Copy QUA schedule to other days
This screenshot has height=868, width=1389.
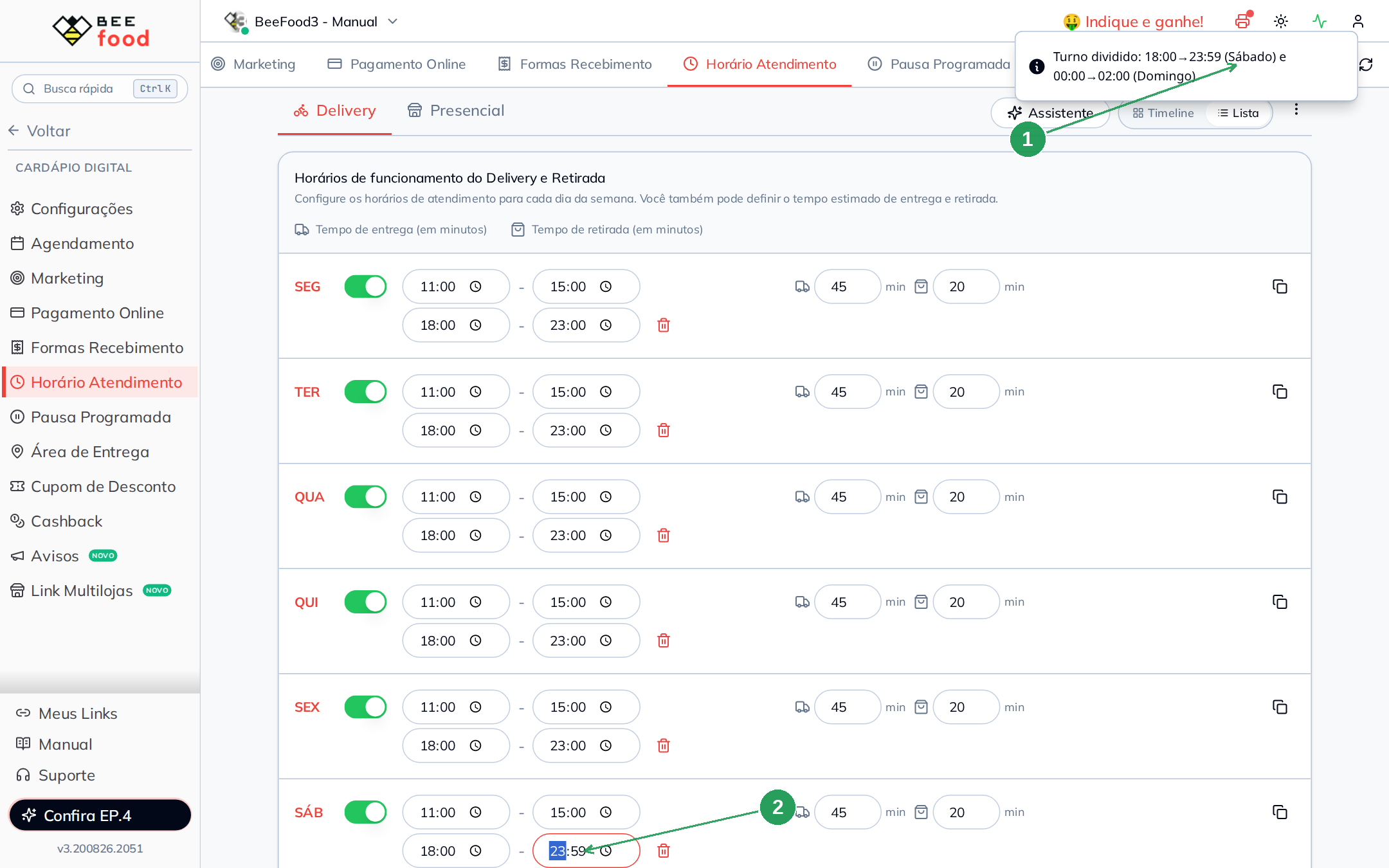coord(1280,497)
